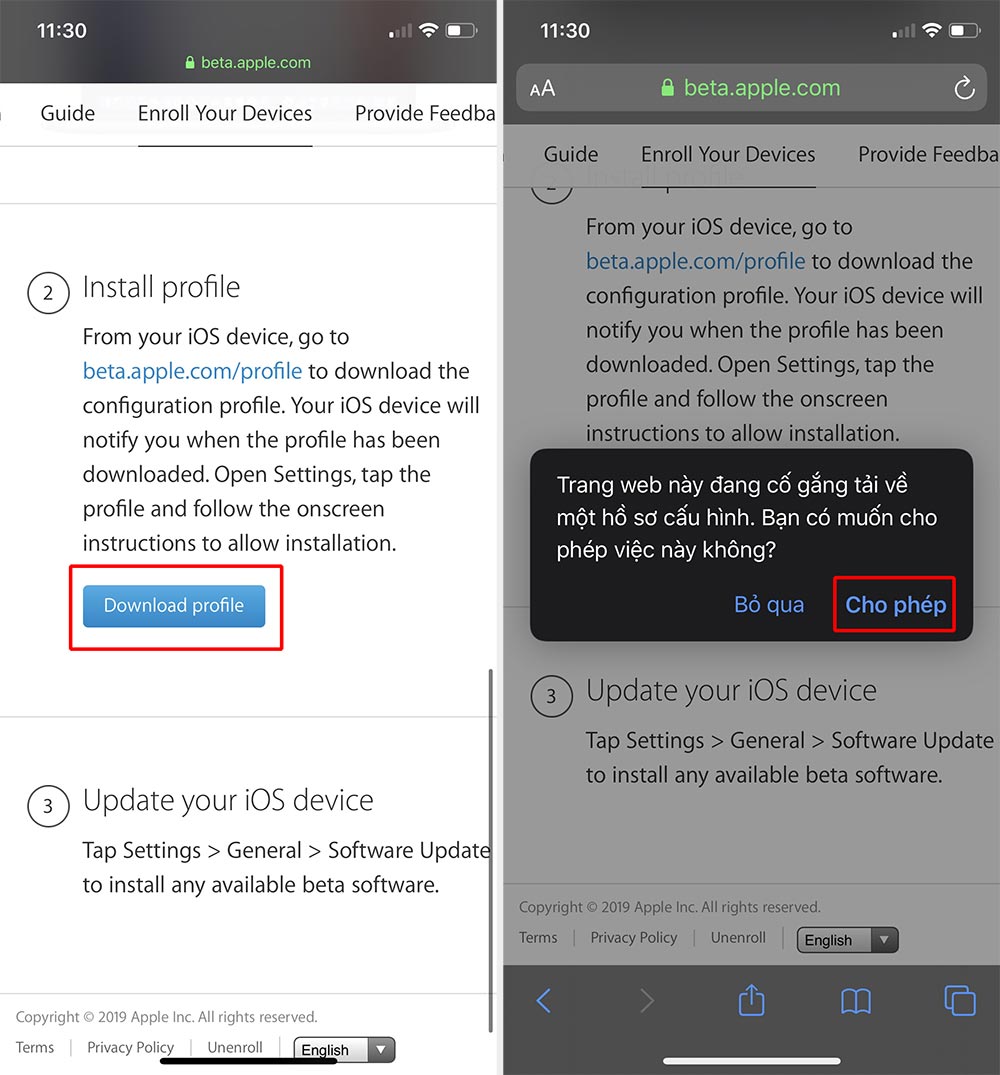Open the AA reader text-size menu

tap(542, 88)
